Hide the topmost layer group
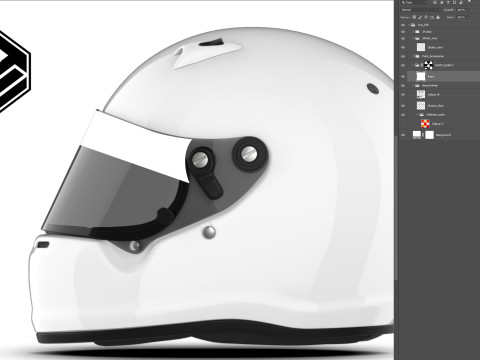The image size is (480, 360). click(403, 25)
